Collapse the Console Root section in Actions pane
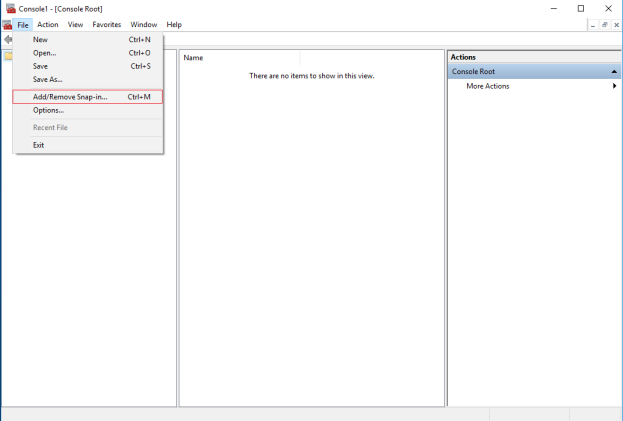623x421 pixels. (614, 72)
